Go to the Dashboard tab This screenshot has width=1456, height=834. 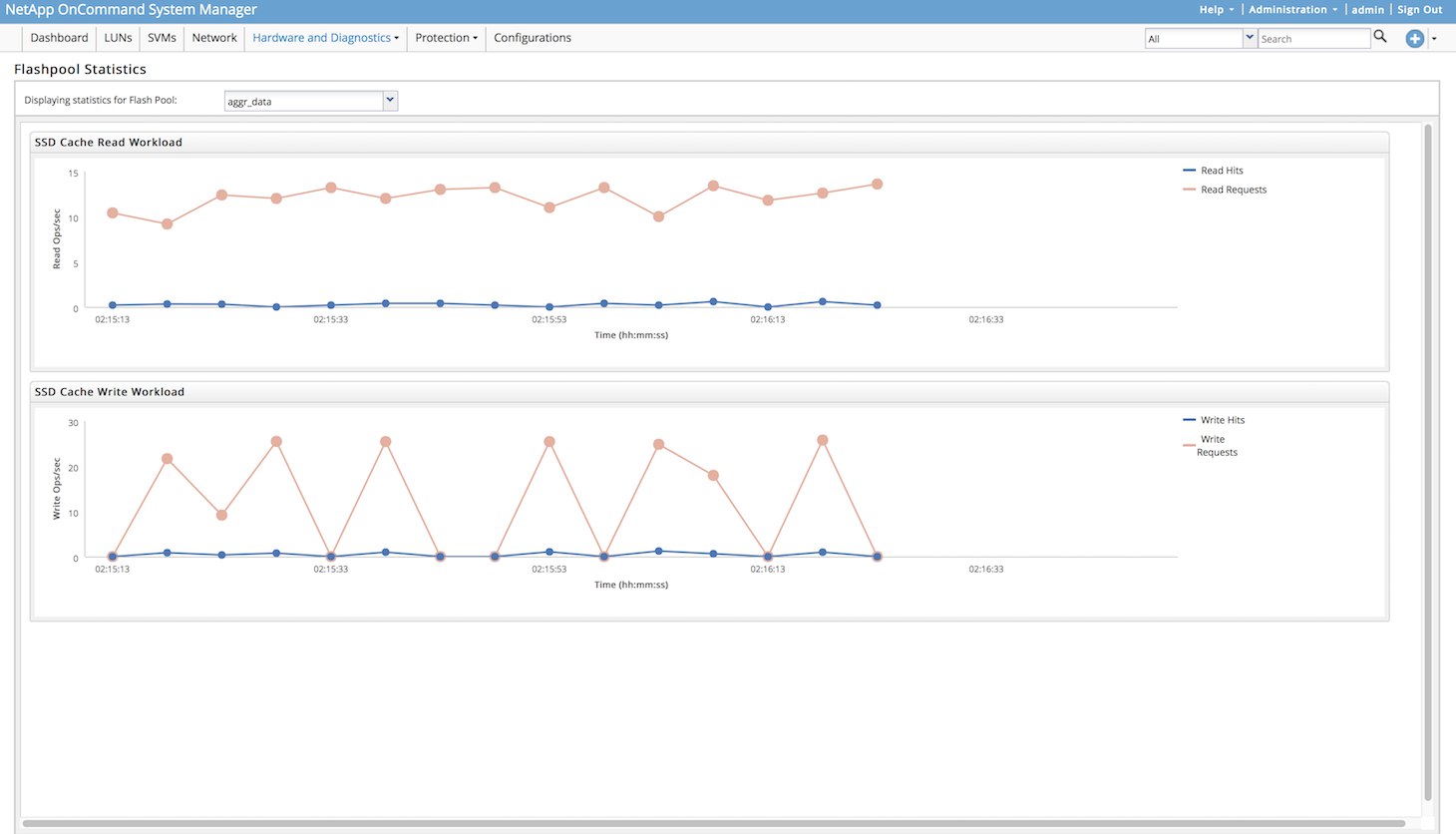click(59, 38)
